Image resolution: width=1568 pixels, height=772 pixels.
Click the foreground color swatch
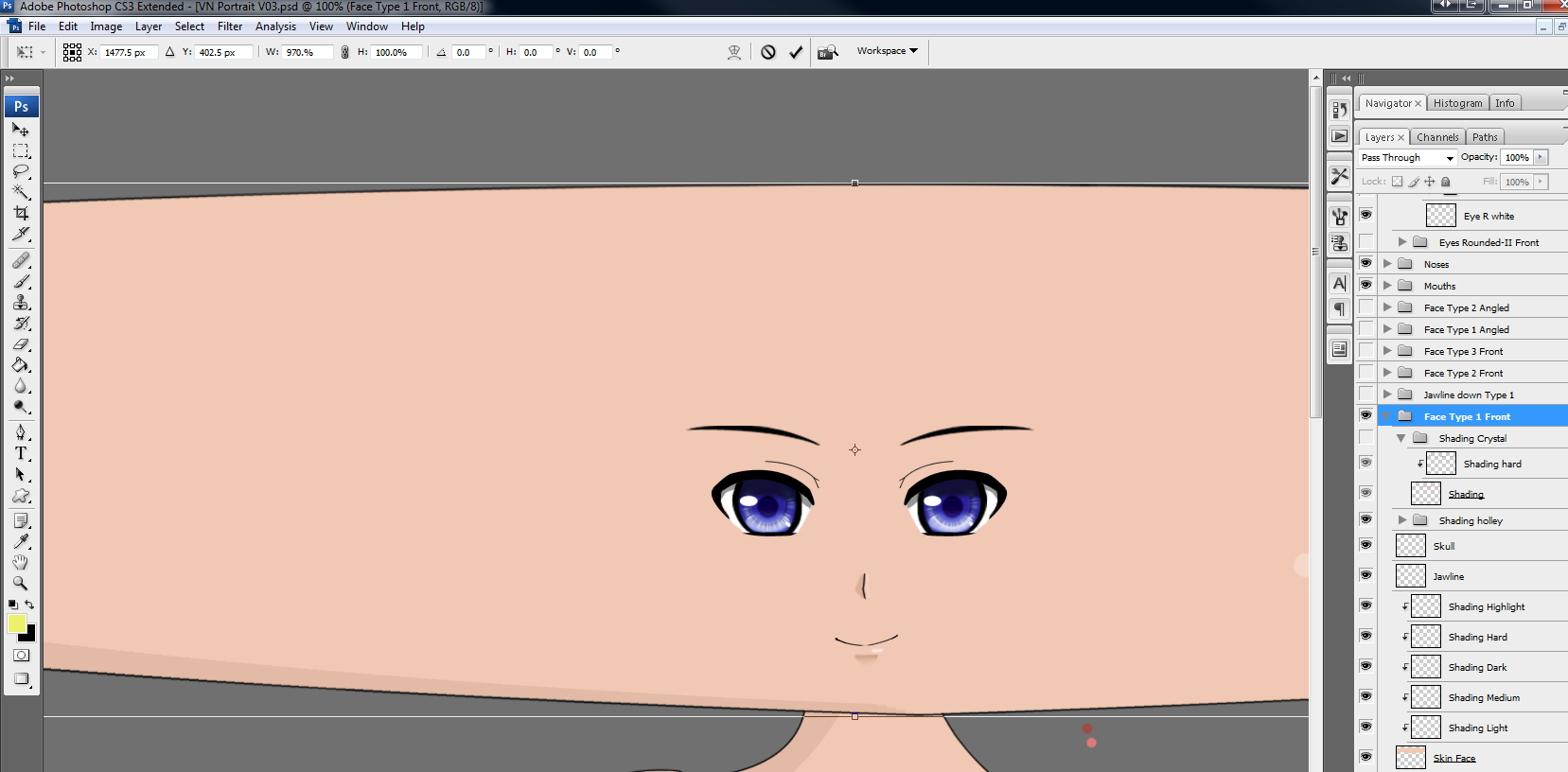(16, 623)
